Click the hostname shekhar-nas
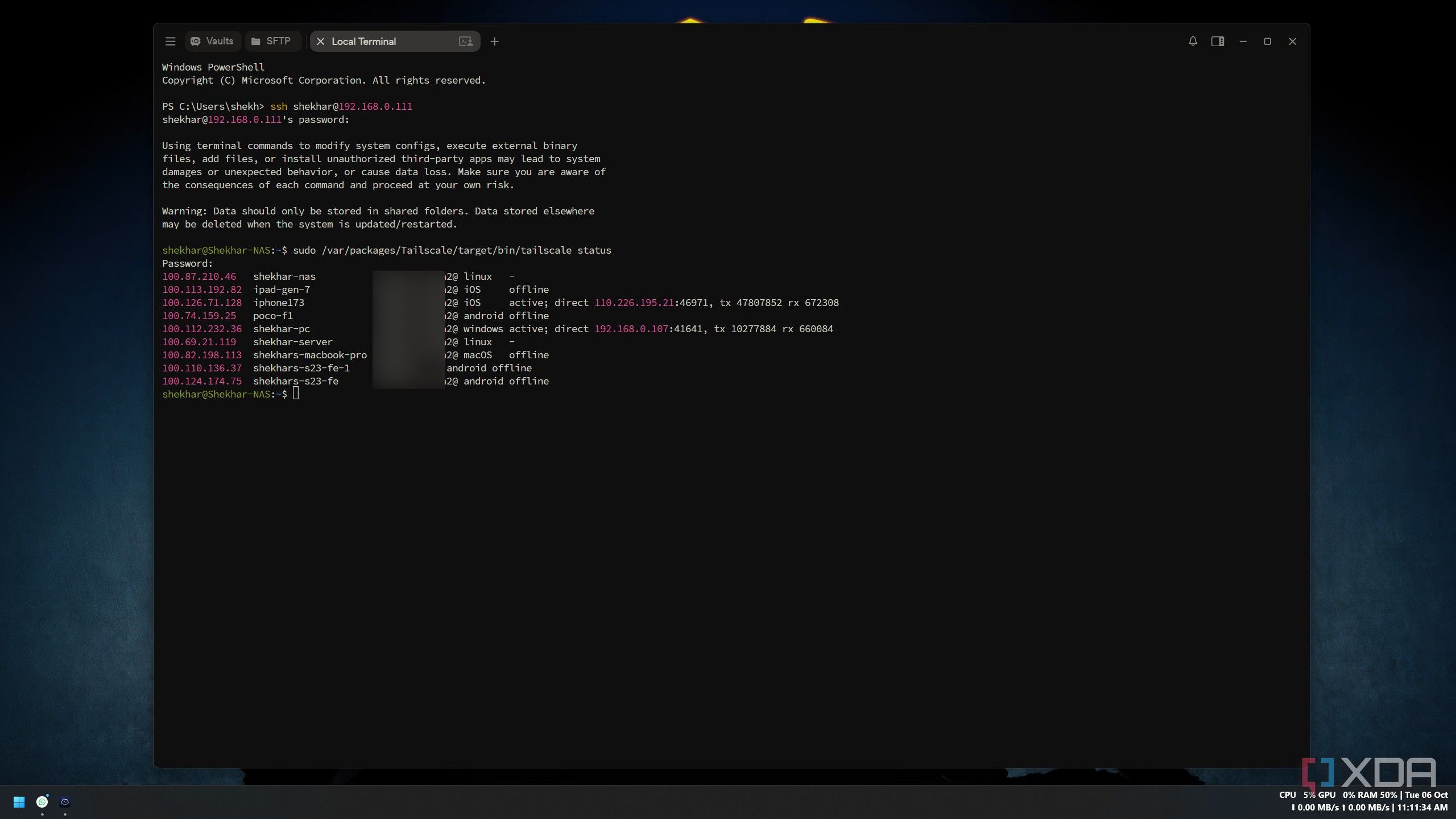Image resolution: width=1456 pixels, height=819 pixels. pos(284,276)
